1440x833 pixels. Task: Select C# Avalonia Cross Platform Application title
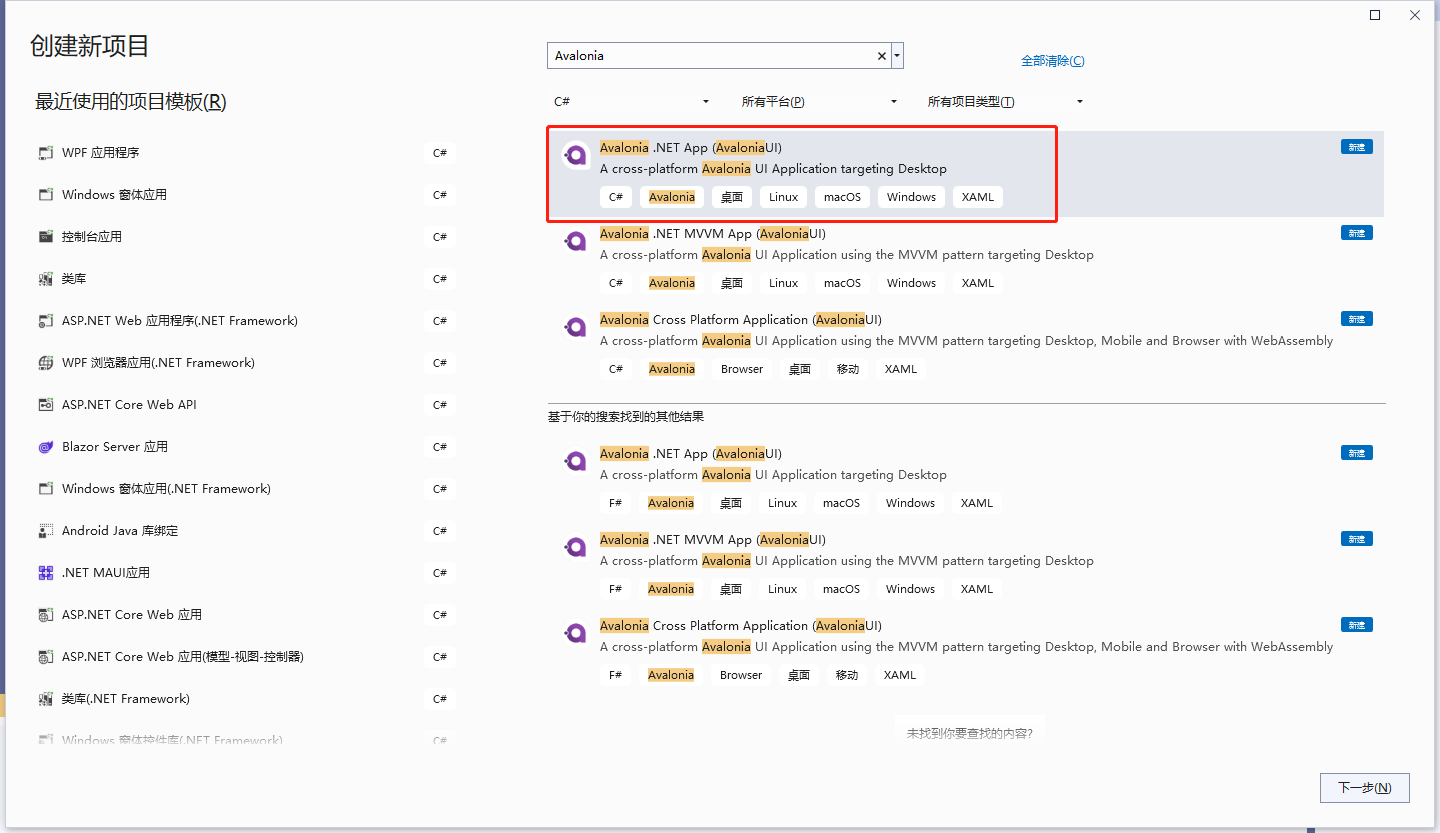pos(741,320)
